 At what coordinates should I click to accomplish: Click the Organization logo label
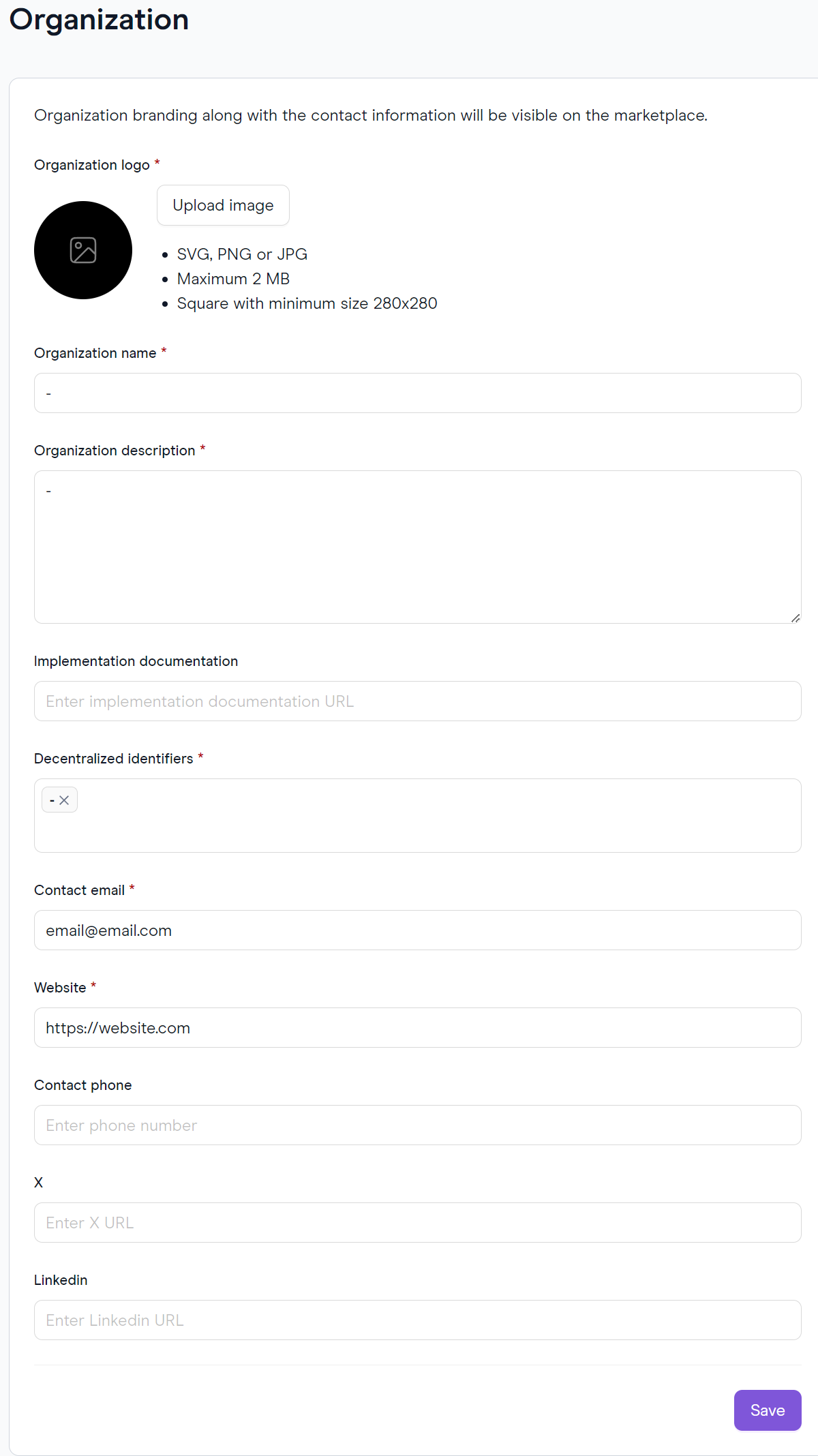pos(92,165)
